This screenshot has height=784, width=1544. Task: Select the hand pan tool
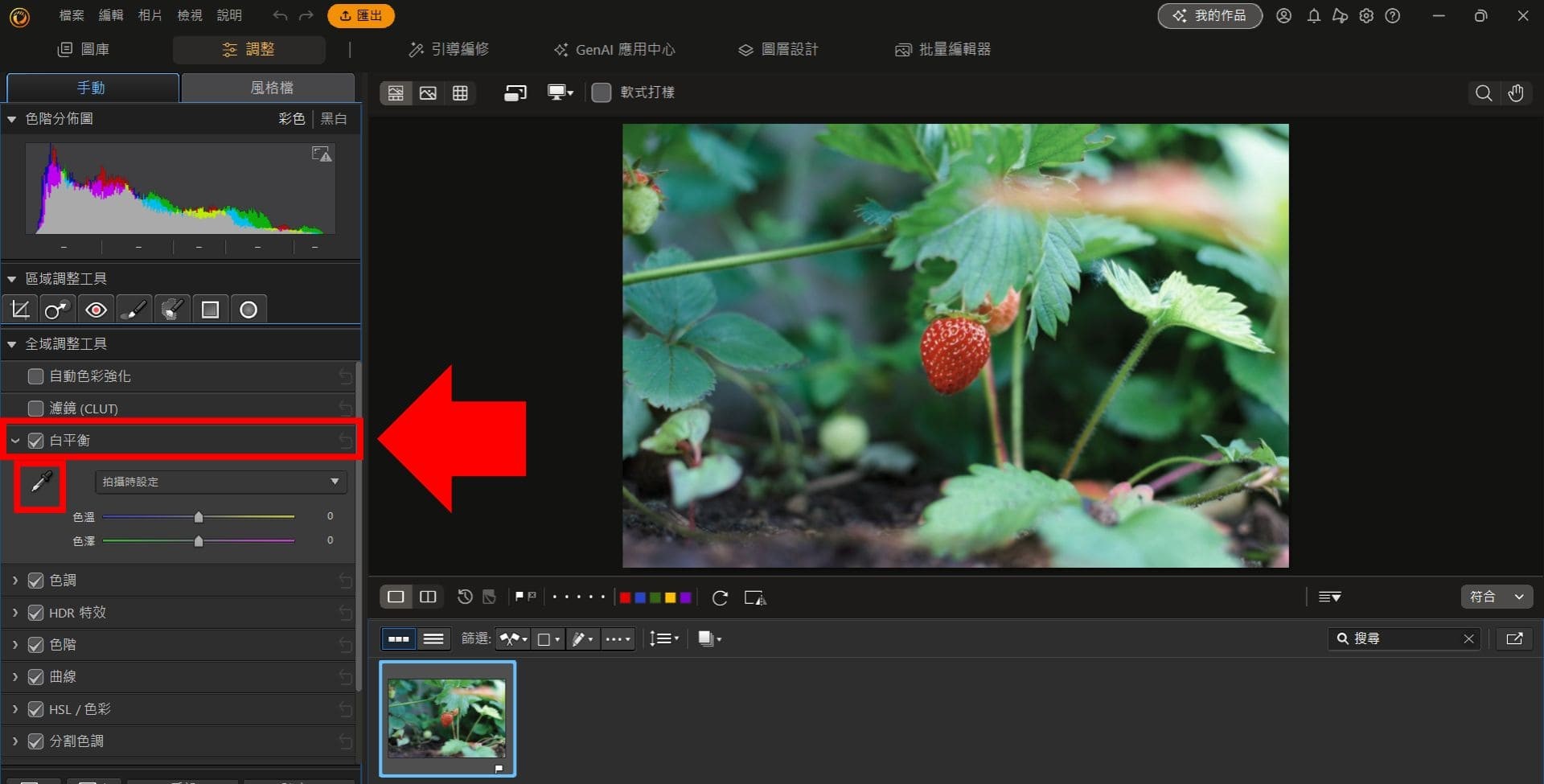[x=1516, y=93]
